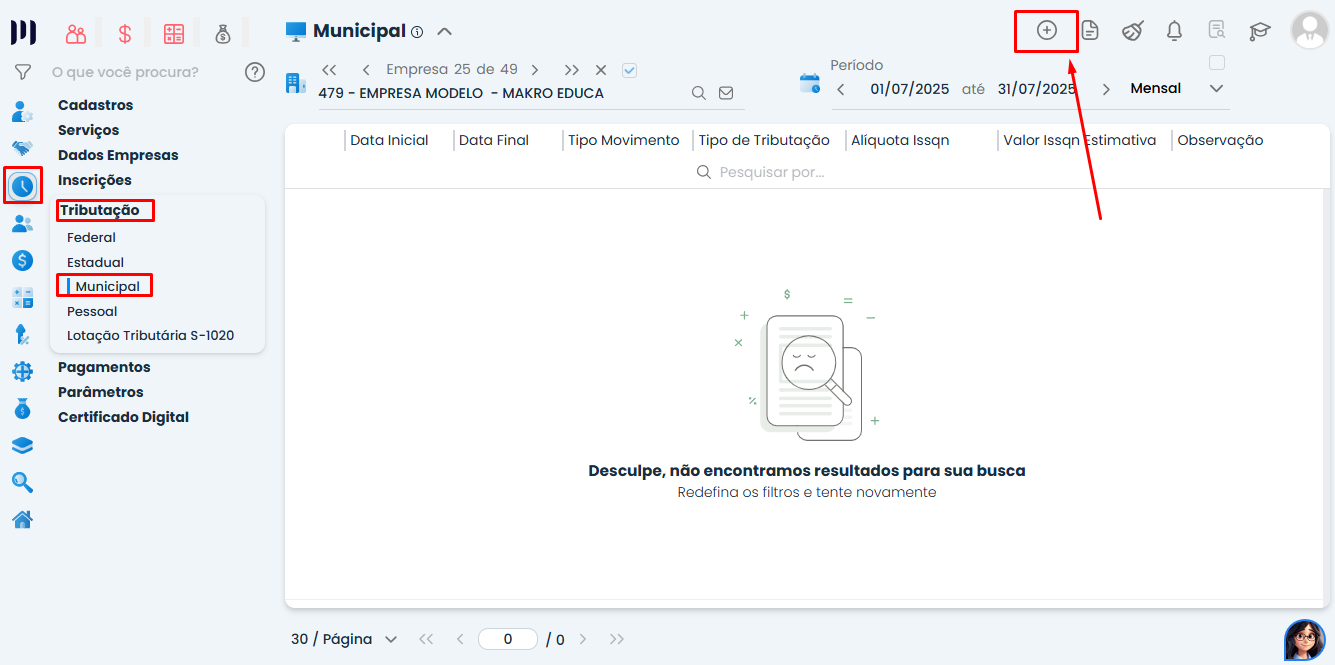Click the graduation cap training icon

(1259, 31)
